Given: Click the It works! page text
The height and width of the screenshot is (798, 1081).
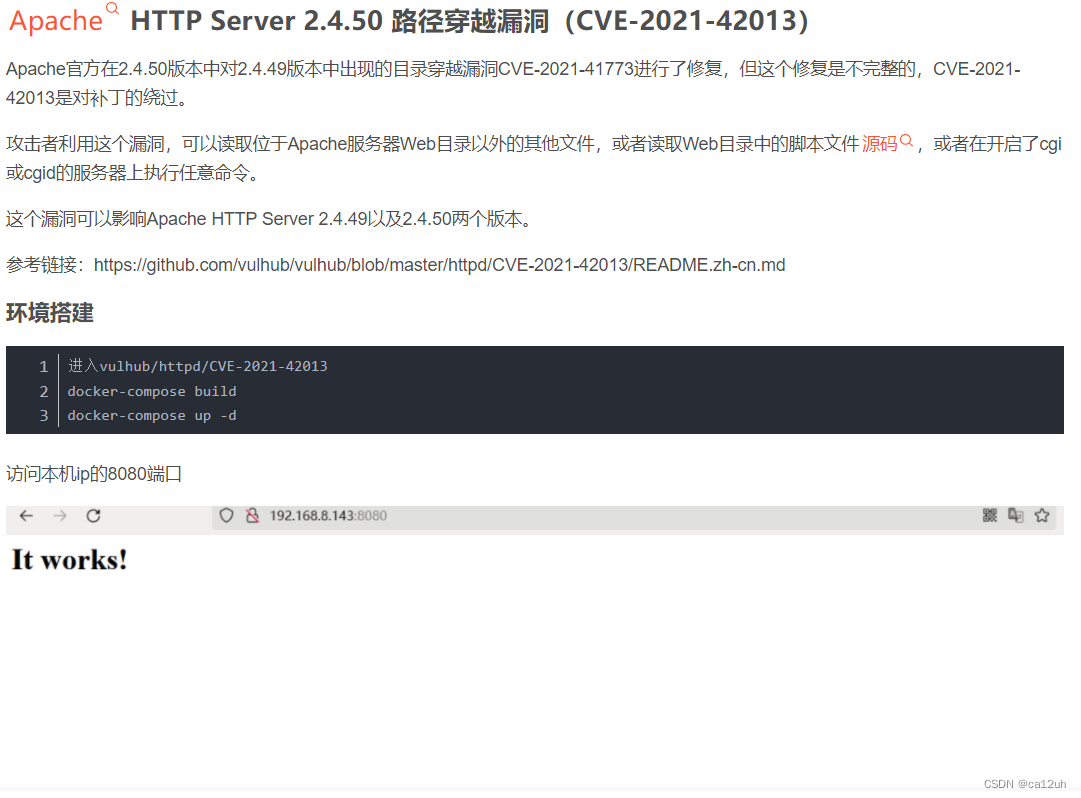Looking at the screenshot, I should [70, 560].
